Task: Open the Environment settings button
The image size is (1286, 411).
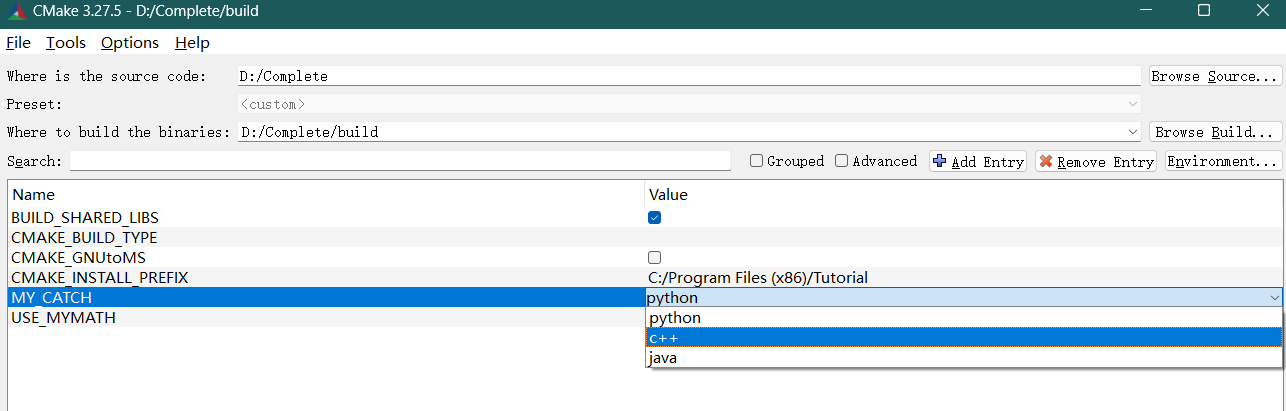Action: 1223,161
